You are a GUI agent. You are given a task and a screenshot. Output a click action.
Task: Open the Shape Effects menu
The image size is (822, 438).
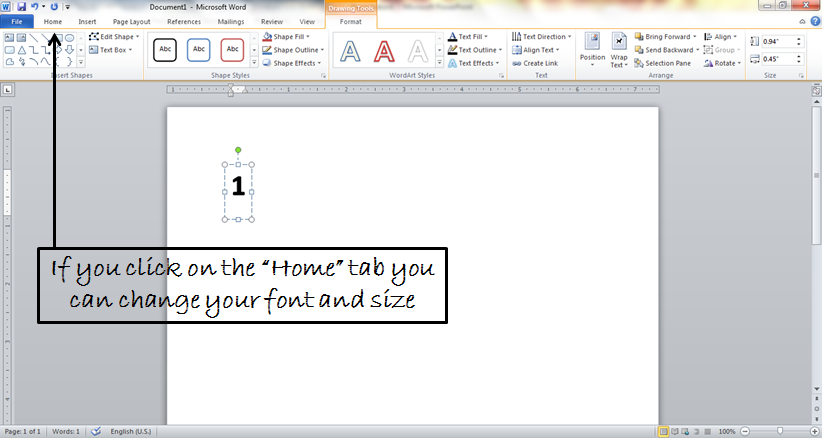(x=291, y=63)
